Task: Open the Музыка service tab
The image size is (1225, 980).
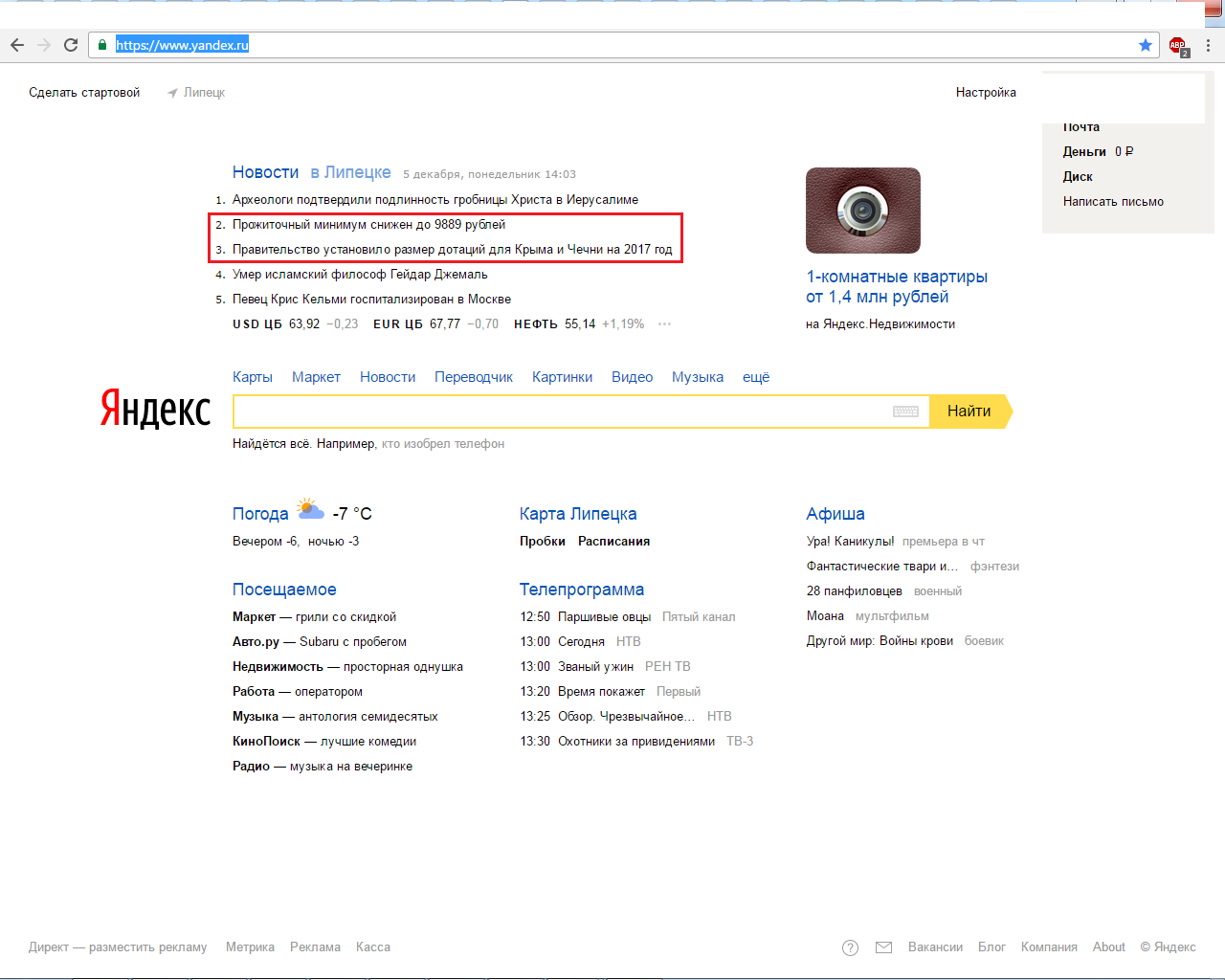Action: [698, 377]
